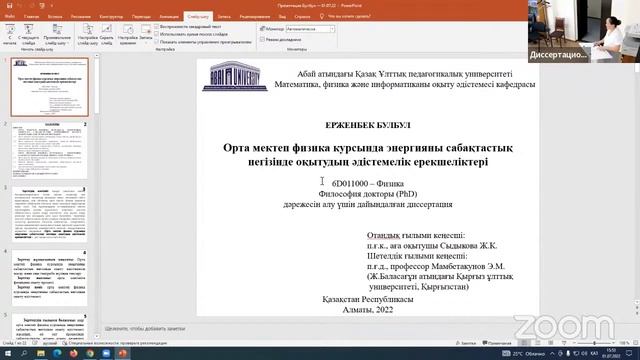640x360 pixels.
Task: Switch to the Конструктор ribbon tab
Action: click(x=111, y=17)
